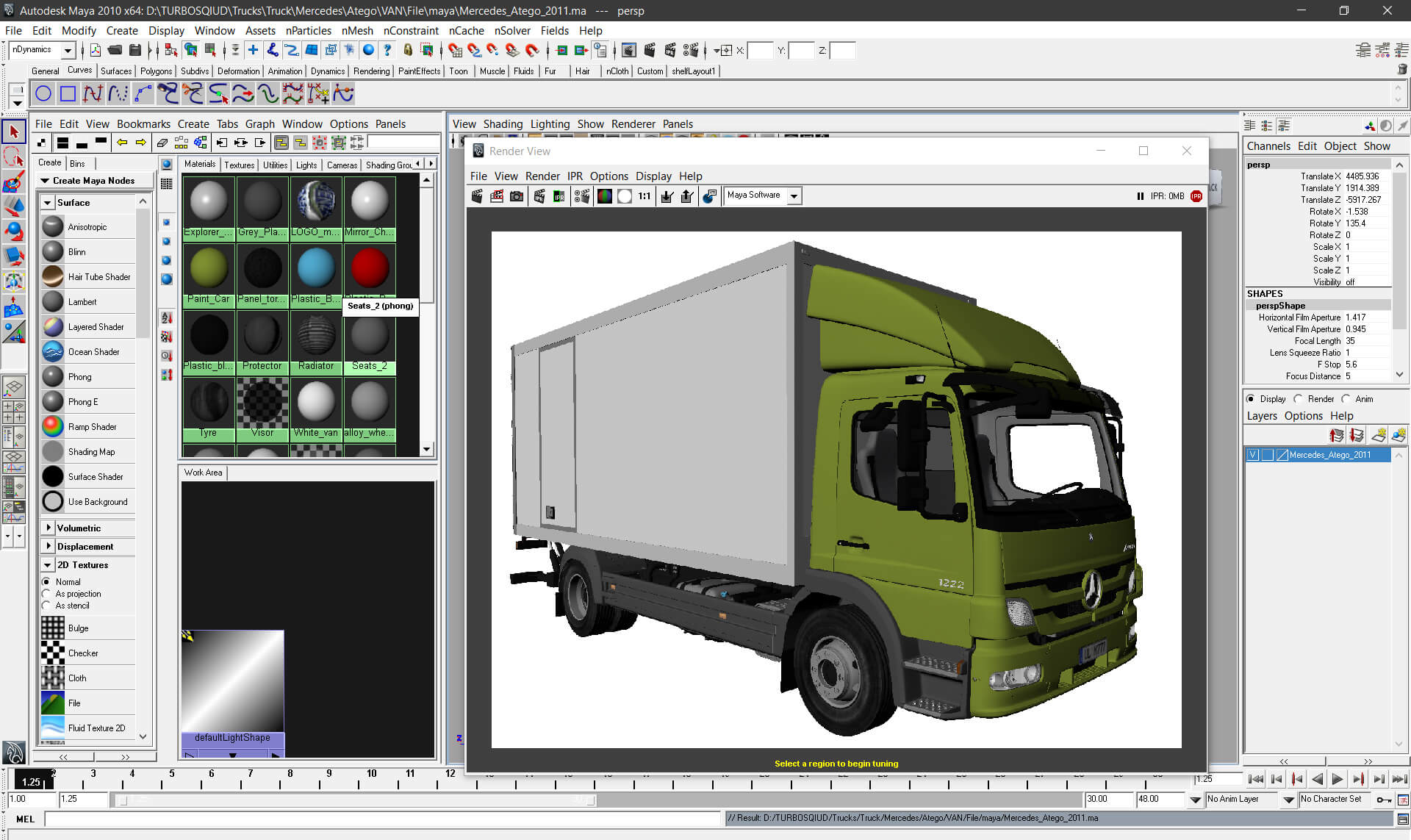Select the Render radio button in layer editor
The image size is (1411, 840).
pos(1298,399)
